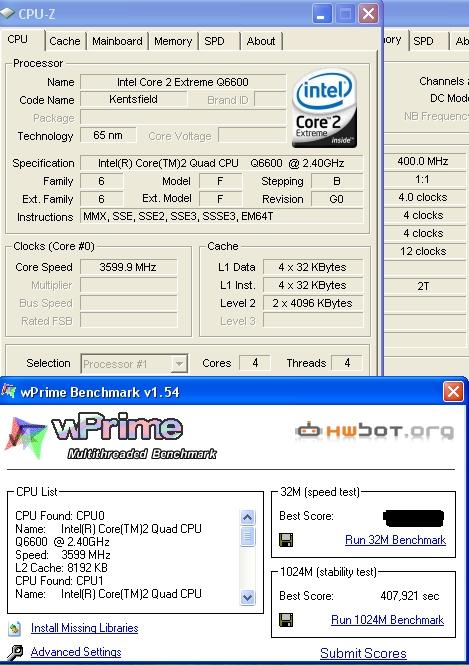Click the Stepping value B
The height and width of the screenshot is (665, 469).
pos(337,181)
